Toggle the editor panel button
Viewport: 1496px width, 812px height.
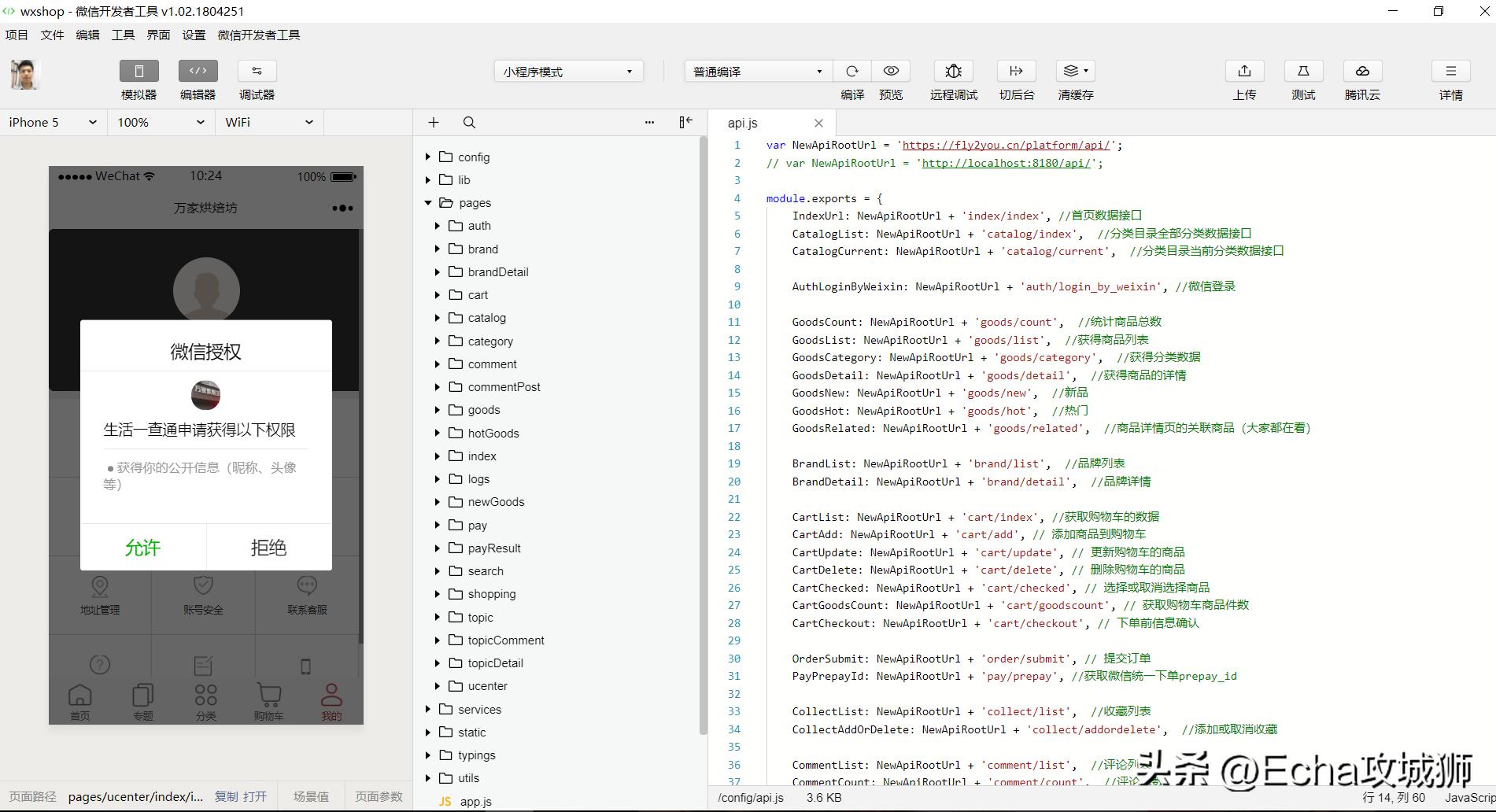pyautogui.click(x=198, y=71)
